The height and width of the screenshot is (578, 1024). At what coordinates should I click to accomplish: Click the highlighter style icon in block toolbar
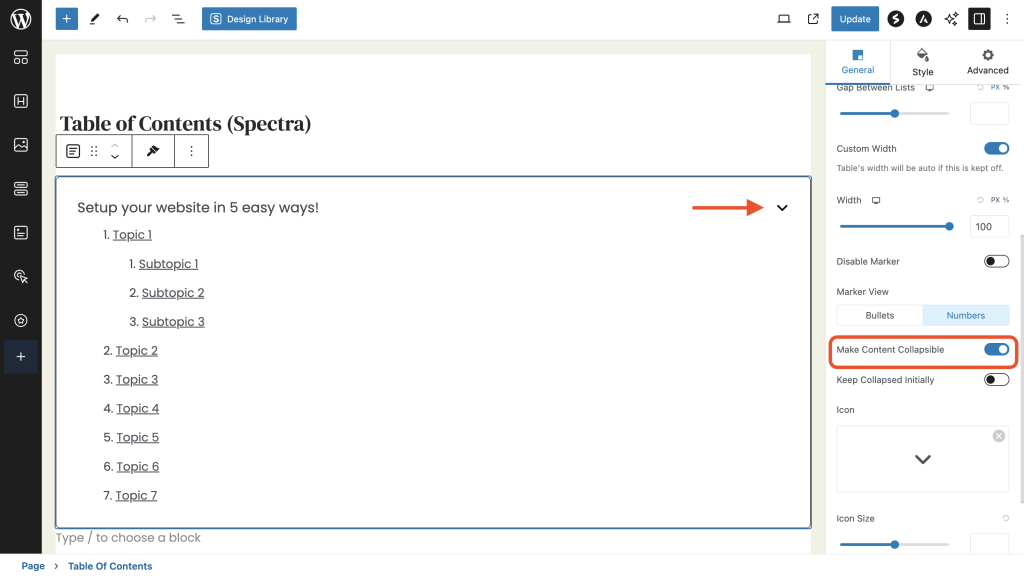tap(153, 151)
